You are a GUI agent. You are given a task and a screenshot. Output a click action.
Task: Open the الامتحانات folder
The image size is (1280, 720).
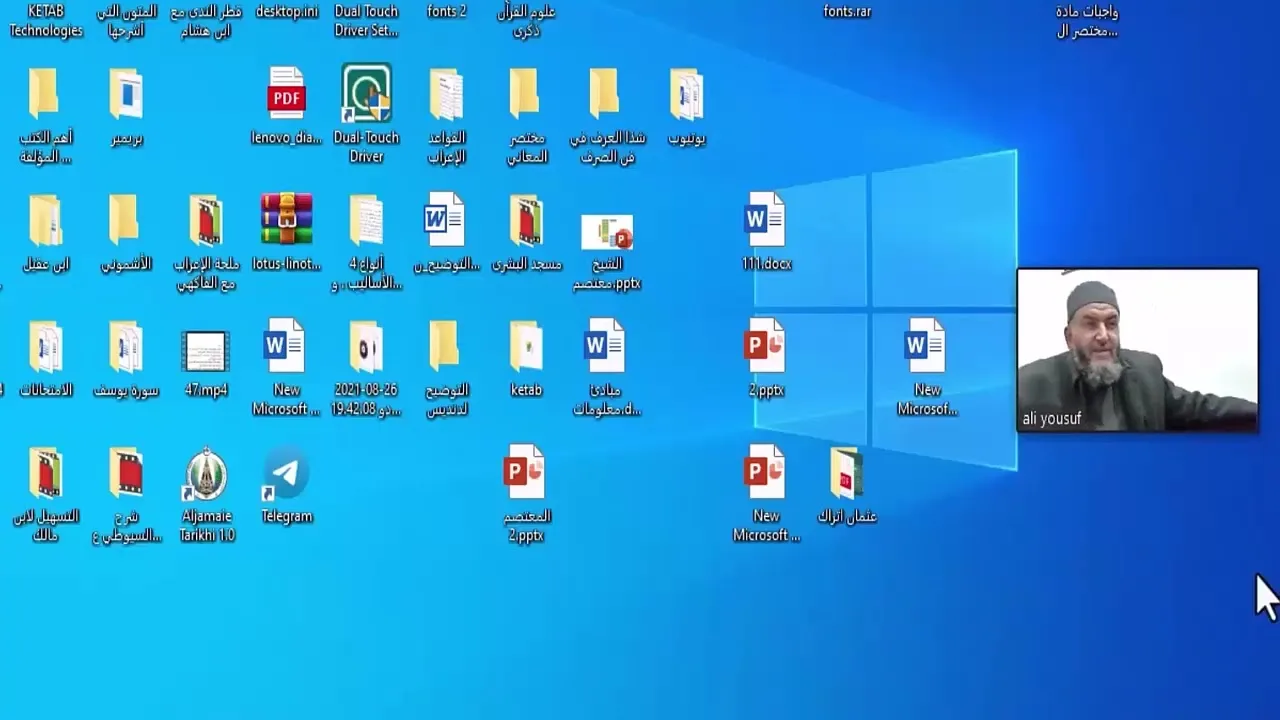pyautogui.click(x=46, y=346)
